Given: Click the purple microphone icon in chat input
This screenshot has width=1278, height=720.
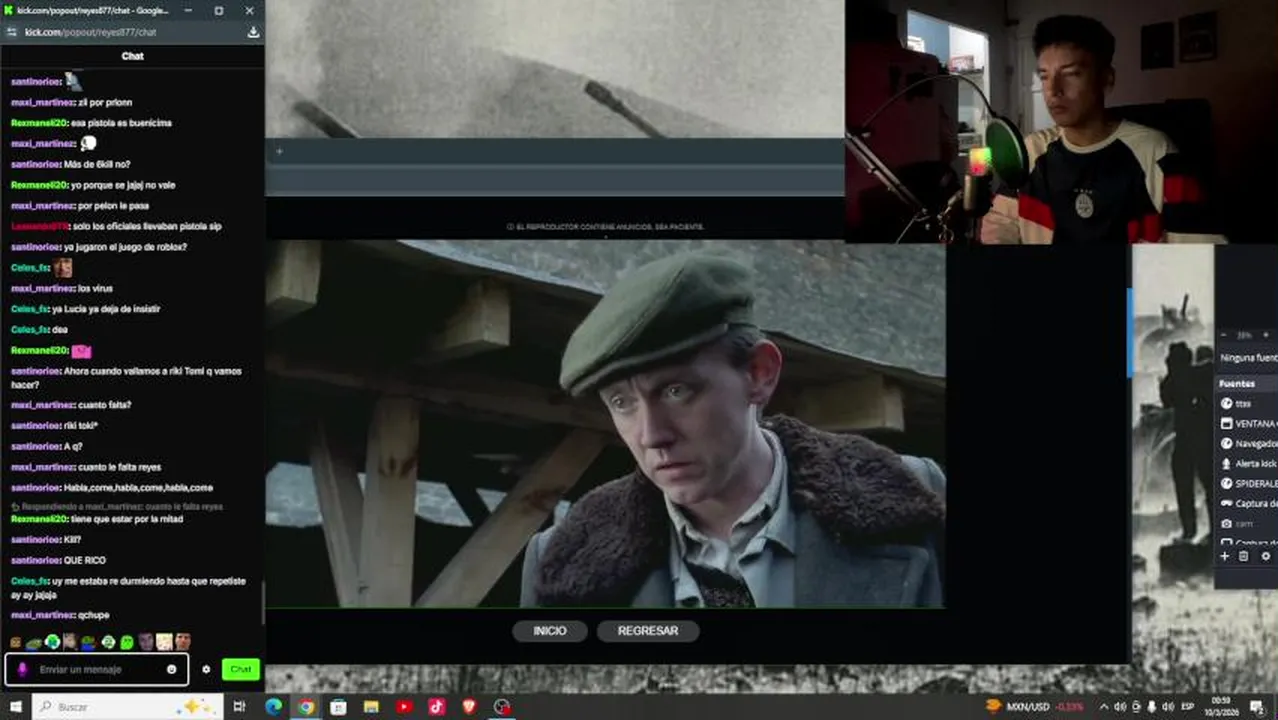Looking at the screenshot, I should point(22,669).
